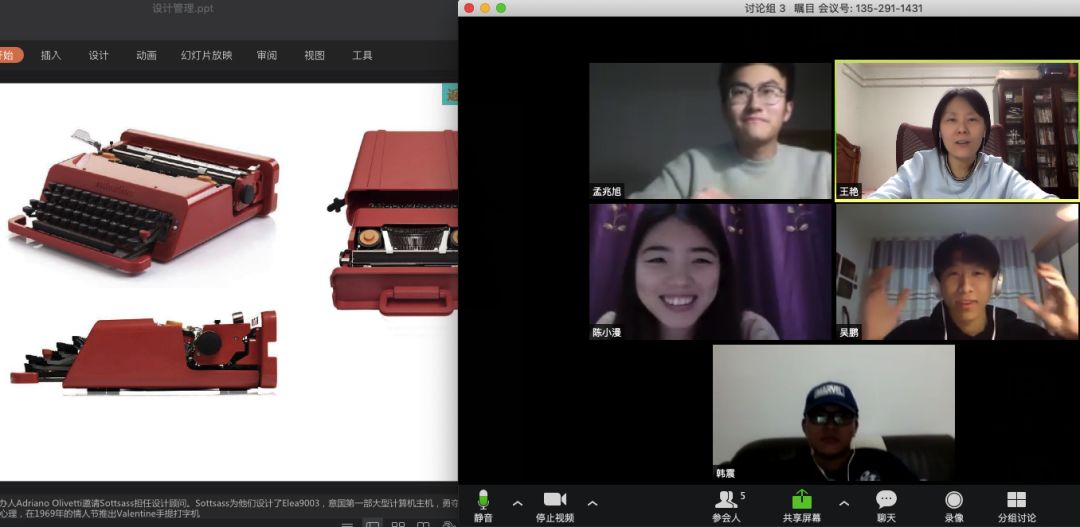The image size is (1080, 527).
Task: Open the 设计 (Design) tab
Action: tap(98, 56)
